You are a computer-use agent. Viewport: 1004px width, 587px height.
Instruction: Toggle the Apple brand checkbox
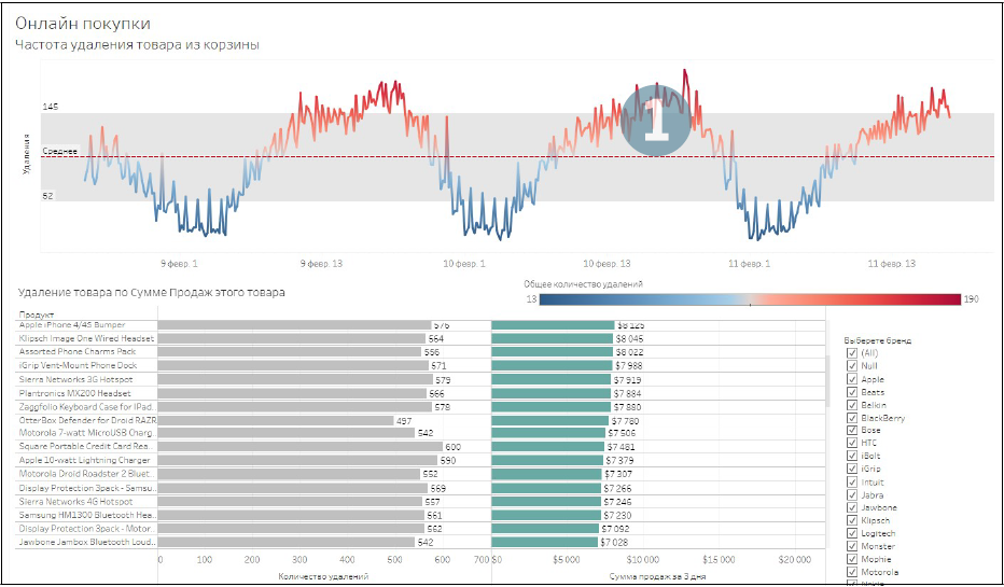coord(851,379)
